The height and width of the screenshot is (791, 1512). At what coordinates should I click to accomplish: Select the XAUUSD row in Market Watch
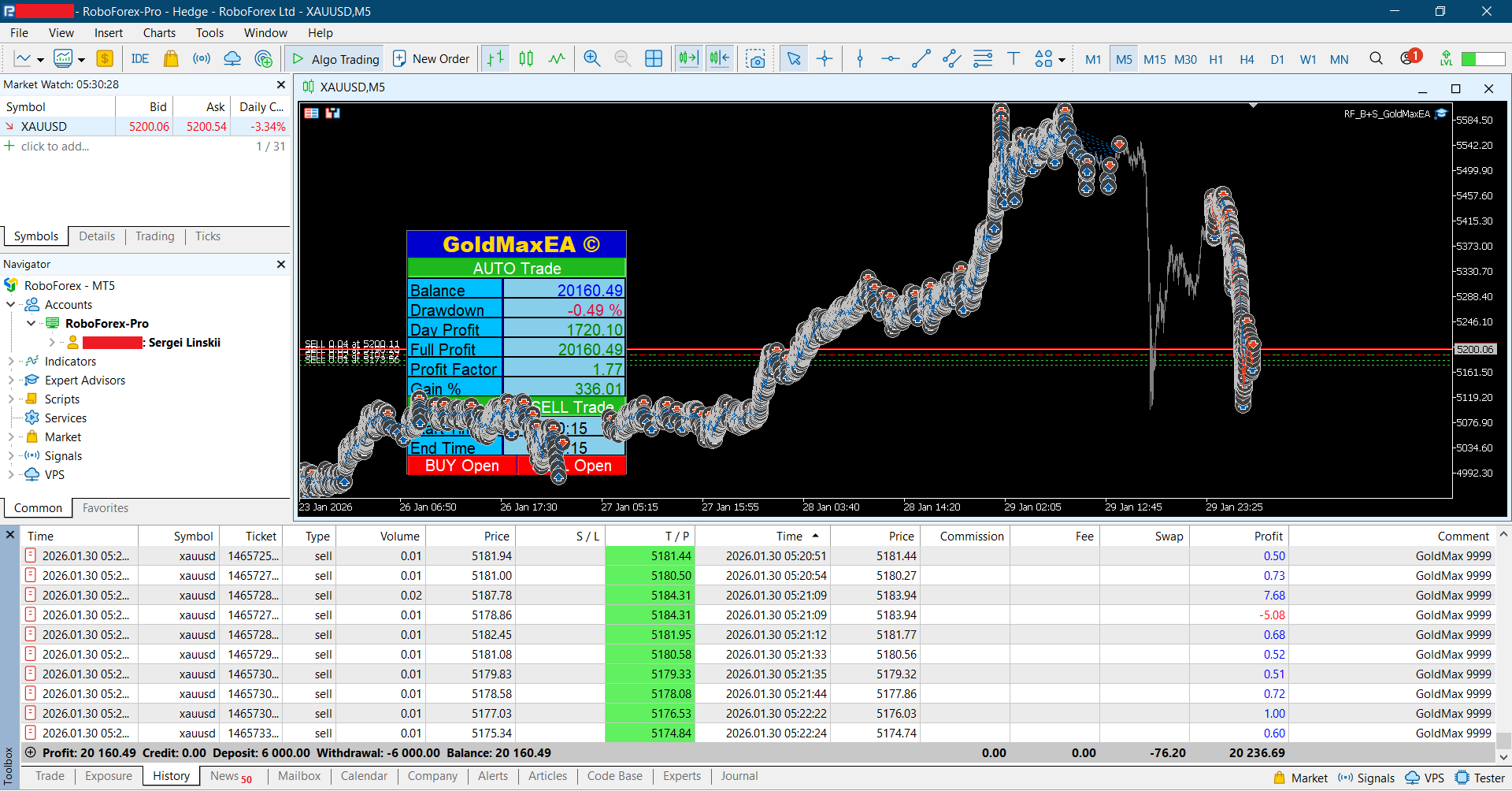(x=146, y=126)
